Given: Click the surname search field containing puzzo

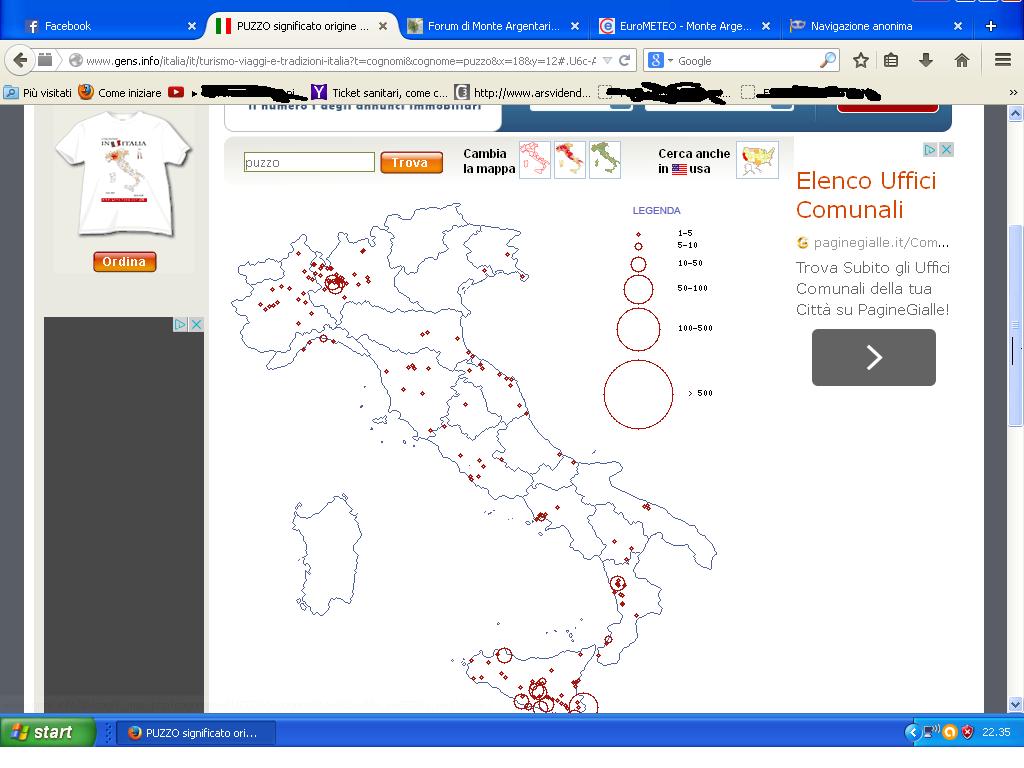Looking at the screenshot, I should pyautogui.click(x=309, y=162).
